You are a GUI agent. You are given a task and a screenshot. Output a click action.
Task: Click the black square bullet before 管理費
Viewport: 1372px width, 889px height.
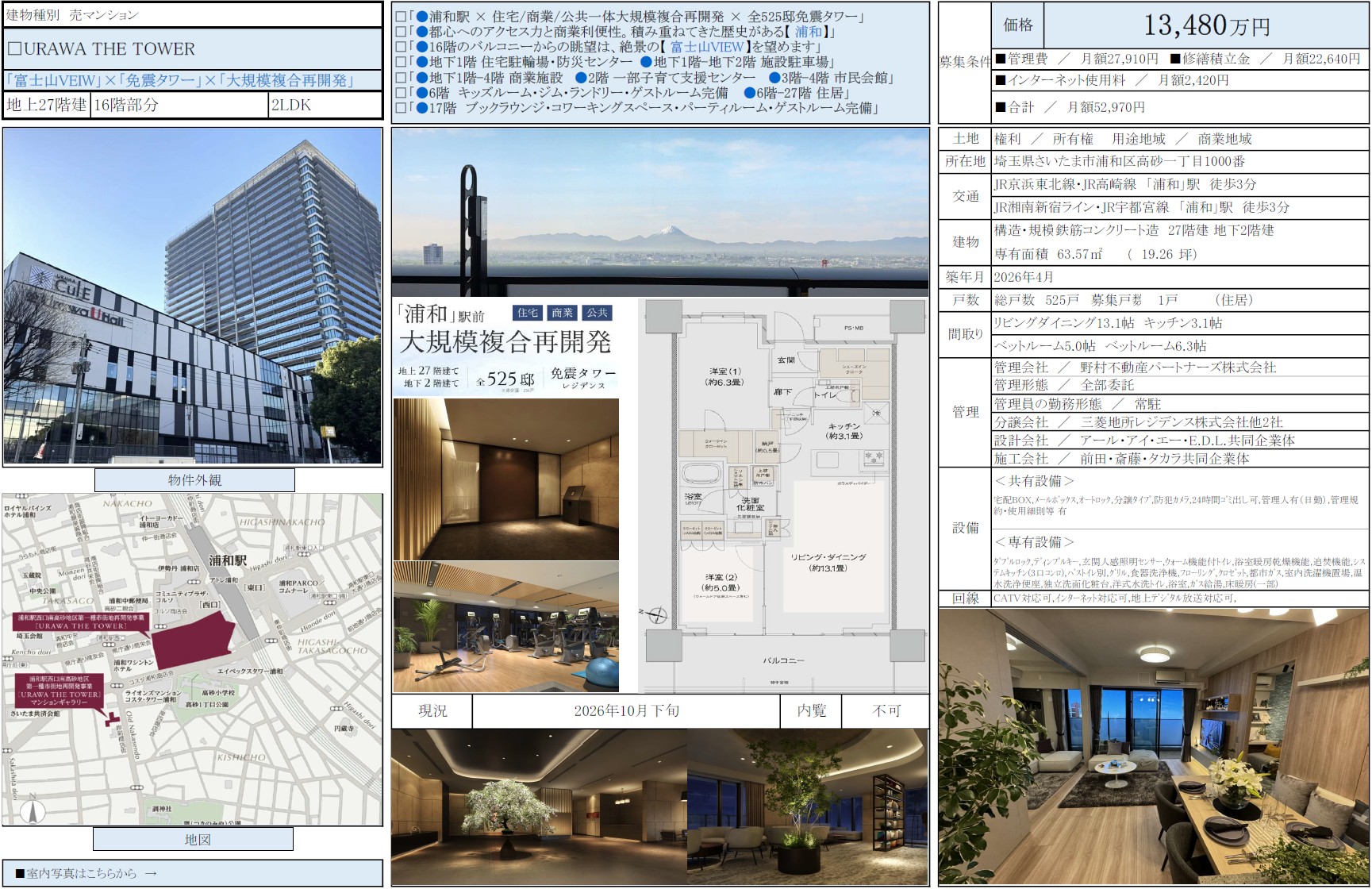coord(1001,59)
